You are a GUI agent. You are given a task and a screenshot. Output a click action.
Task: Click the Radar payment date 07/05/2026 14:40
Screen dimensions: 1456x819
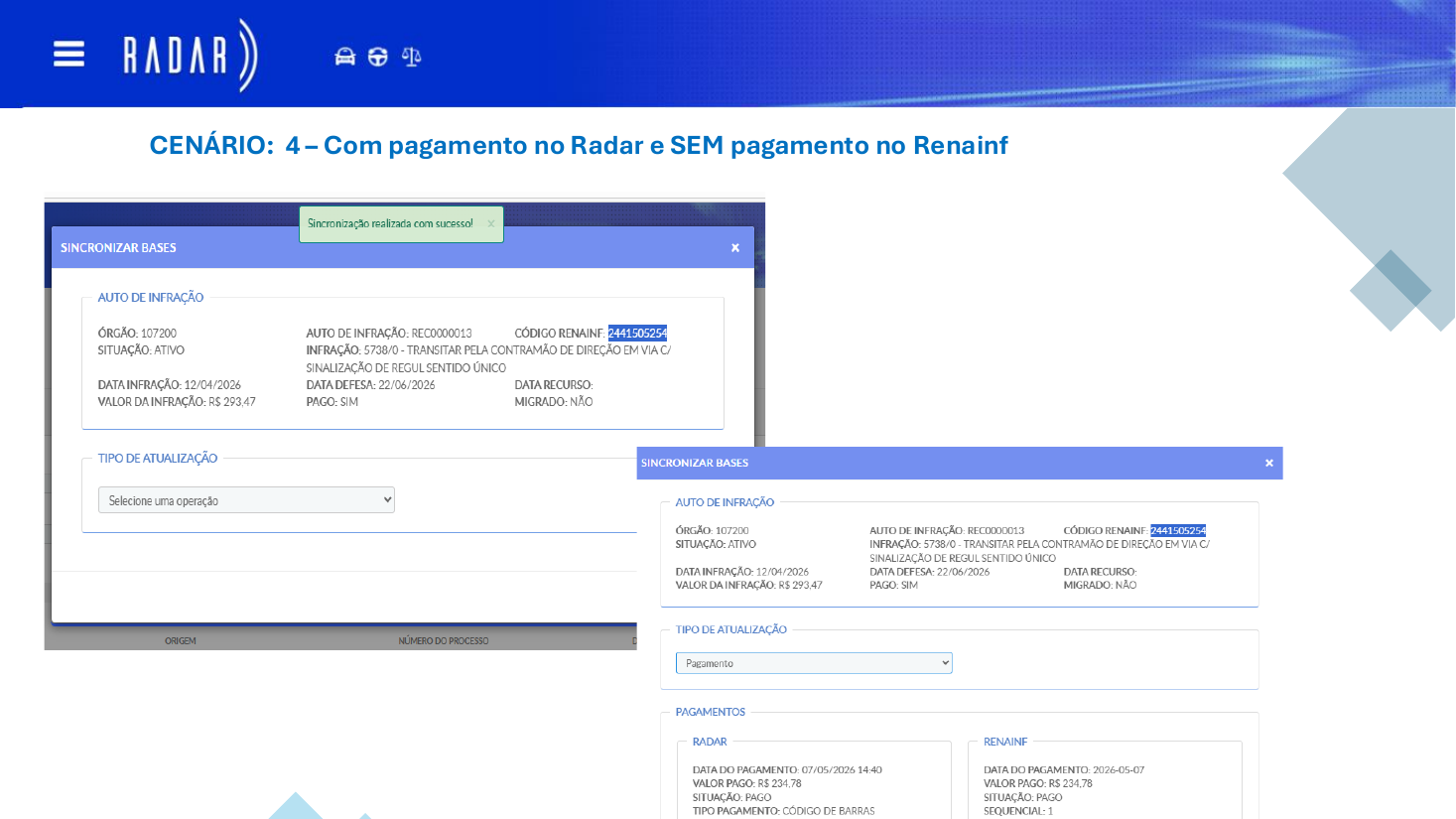point(842,769)
